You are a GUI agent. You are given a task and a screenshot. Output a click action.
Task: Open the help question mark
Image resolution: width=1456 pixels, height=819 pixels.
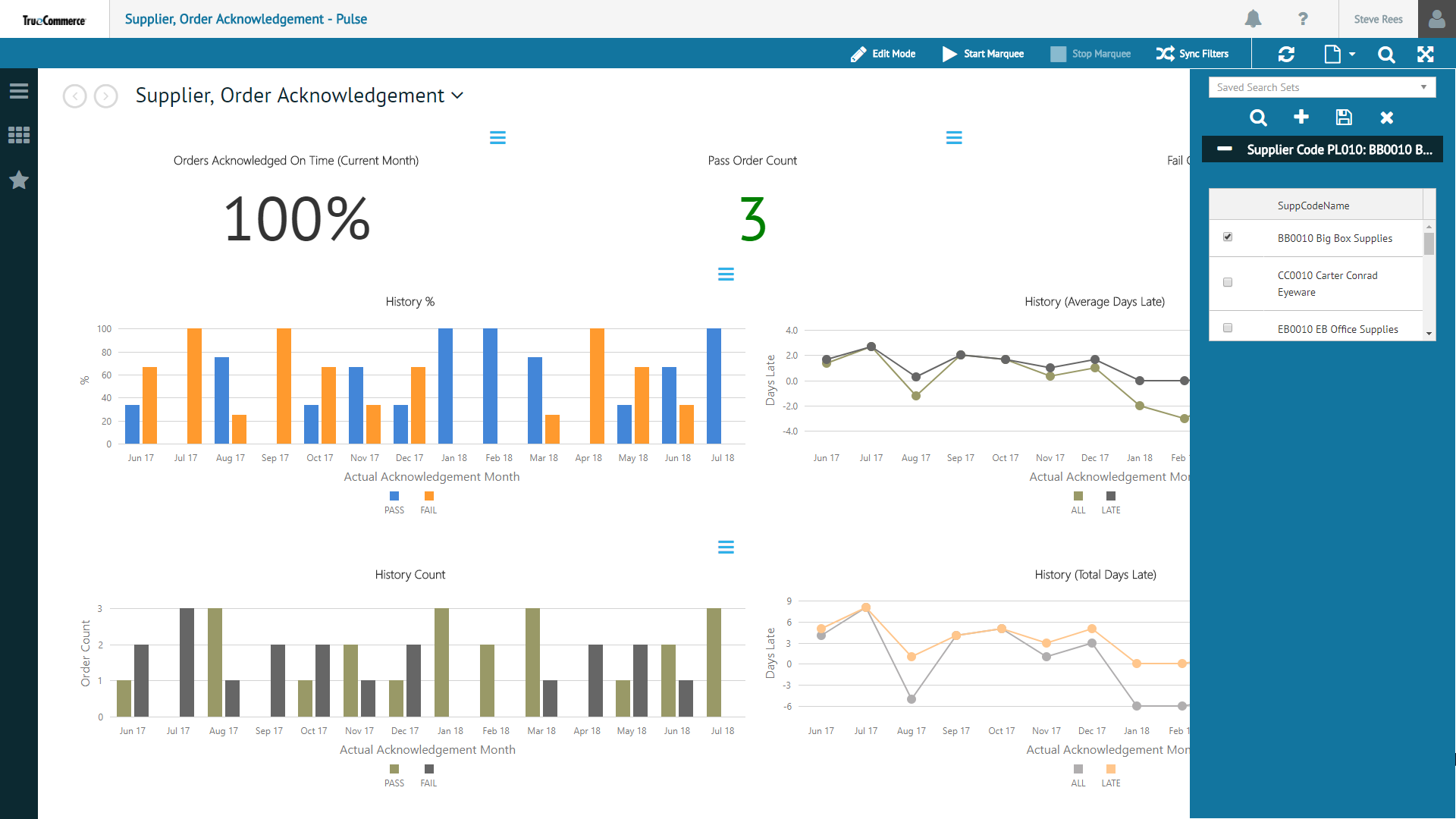[x=1303, y=19]
